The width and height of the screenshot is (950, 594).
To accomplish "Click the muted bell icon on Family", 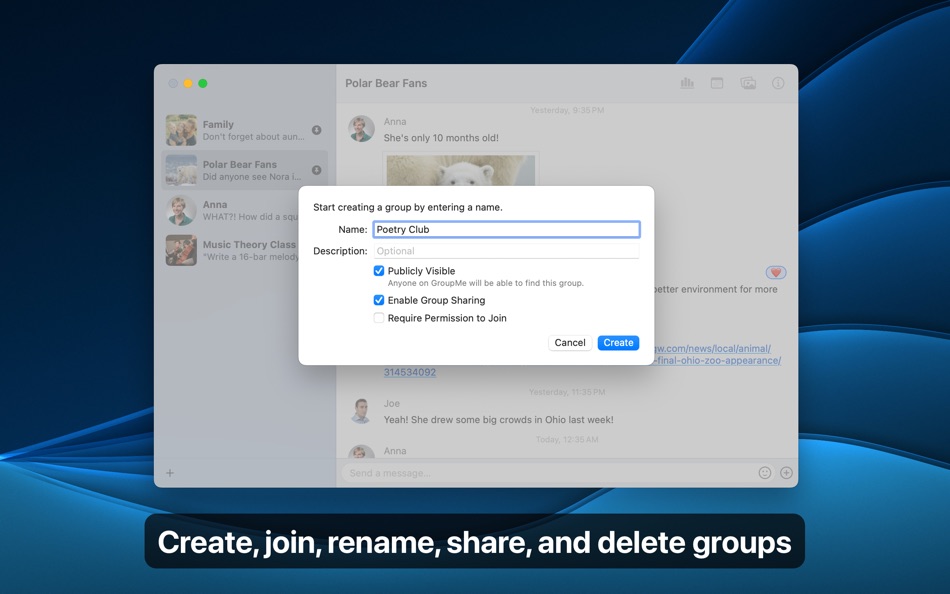I will 316,130.
